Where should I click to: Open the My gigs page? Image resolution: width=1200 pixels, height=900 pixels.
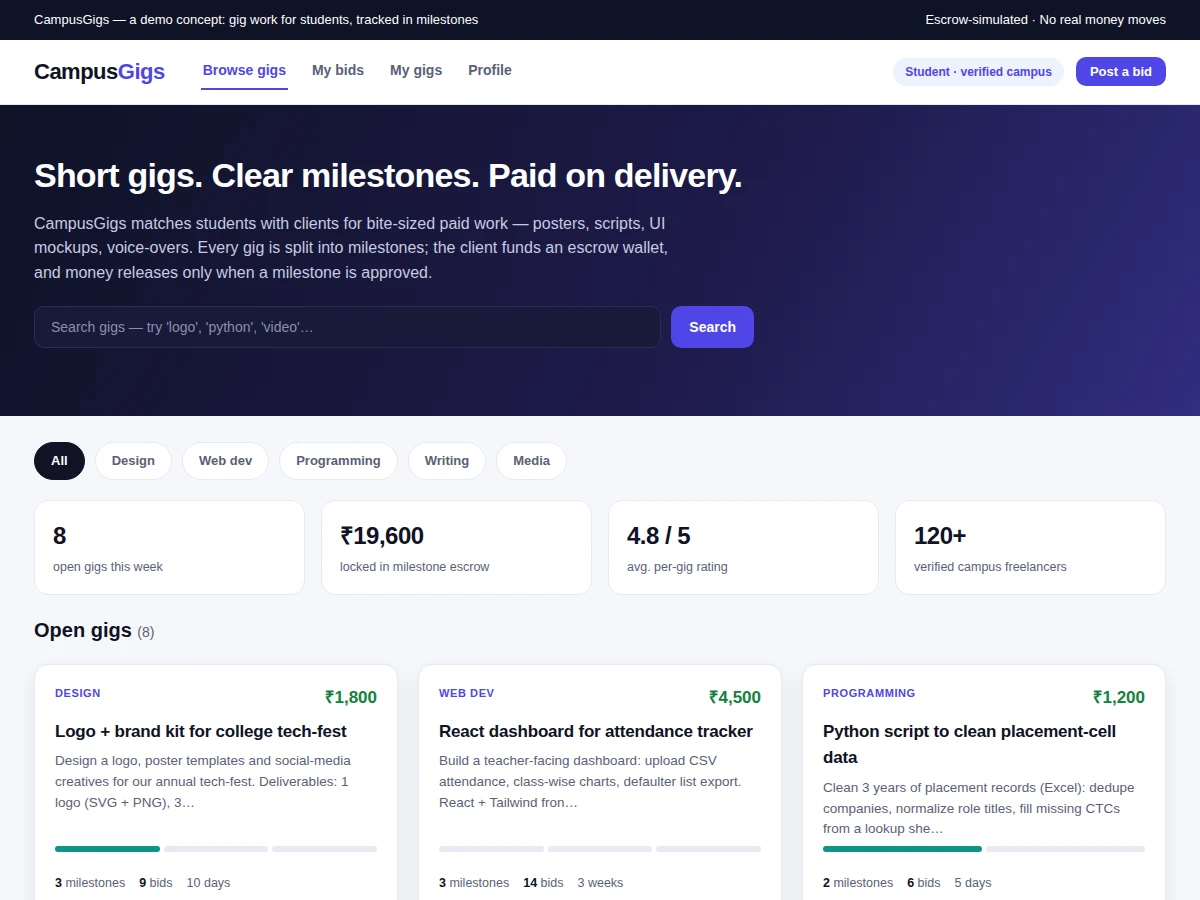coord(416,71)
